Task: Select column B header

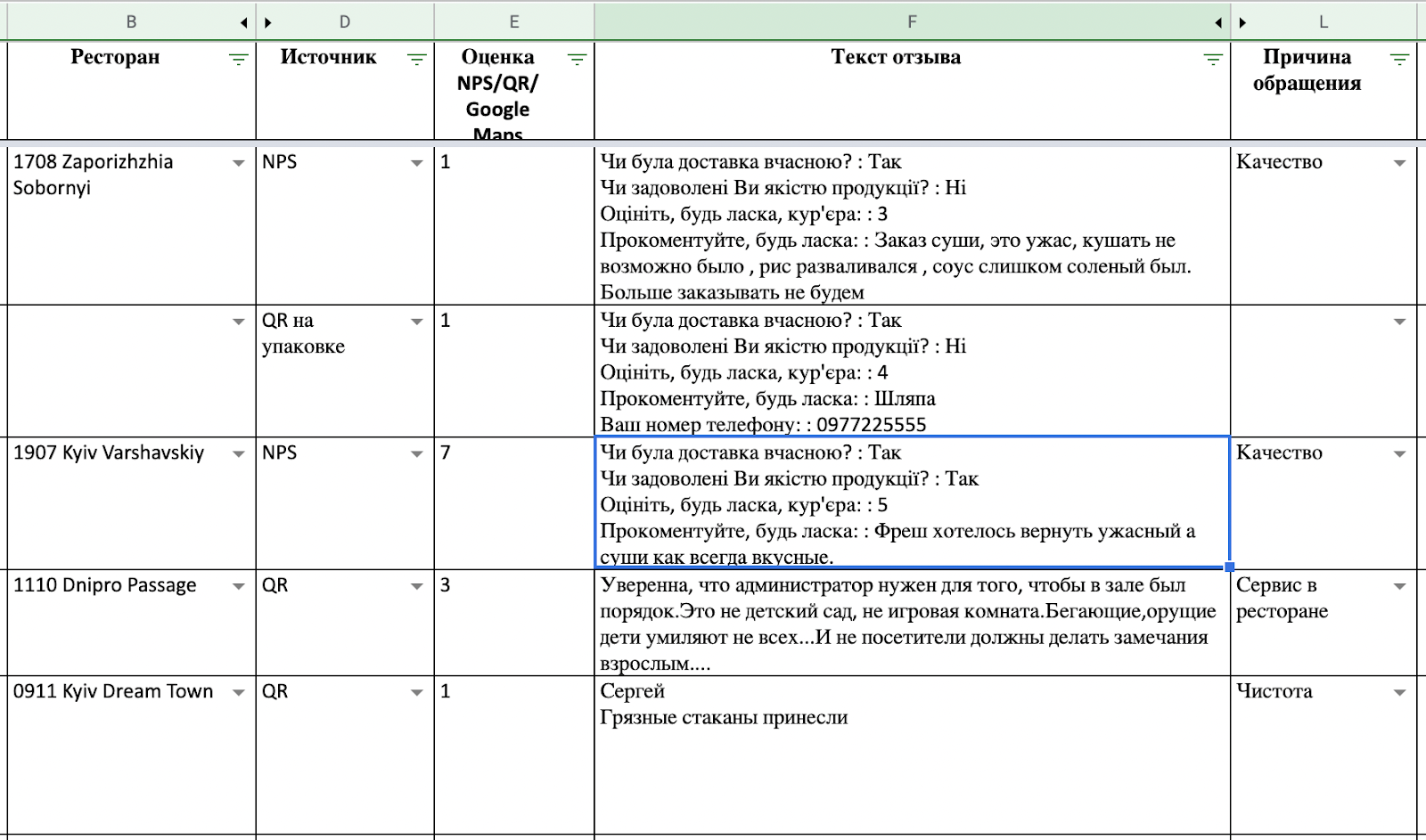Action: [x=131, y=22]
